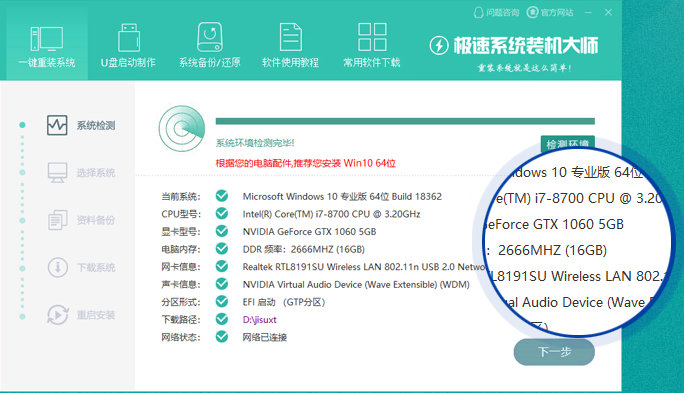This screenshot has width=684, height=393.
Task: Go to the 选择系统 step
Action: [x=81, y=173]
